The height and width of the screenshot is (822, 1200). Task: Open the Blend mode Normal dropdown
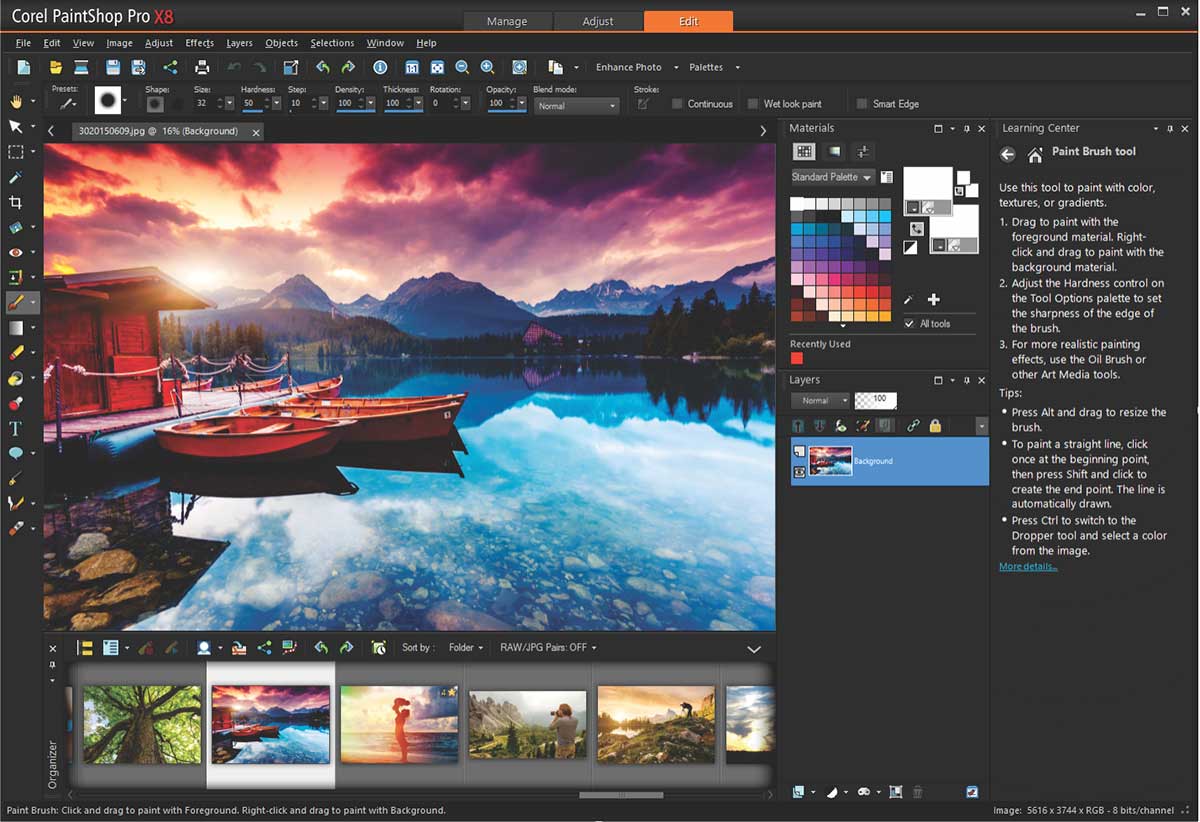575,106
